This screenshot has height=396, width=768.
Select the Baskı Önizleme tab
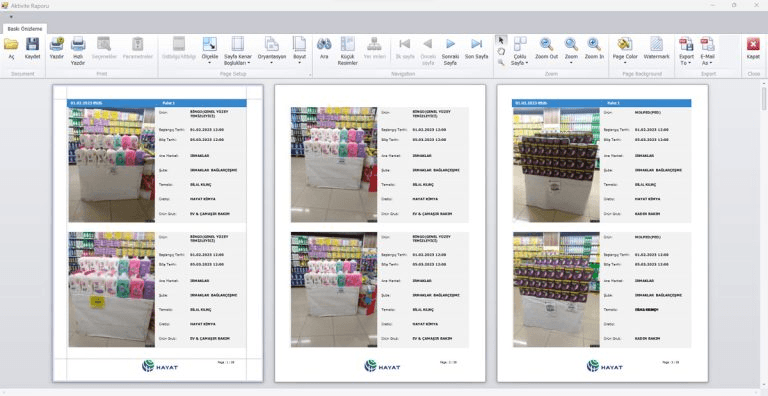24,29
